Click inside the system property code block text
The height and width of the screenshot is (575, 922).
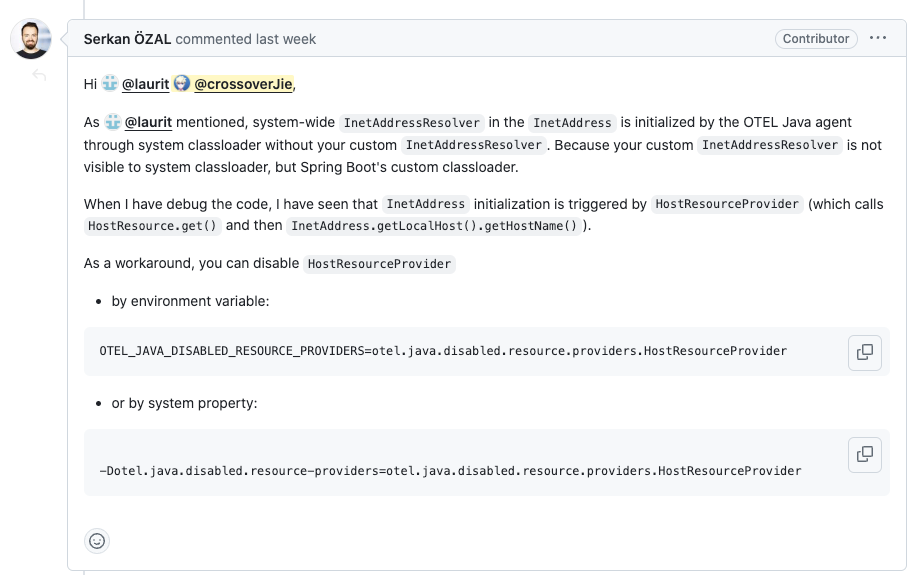coord(450,470)
